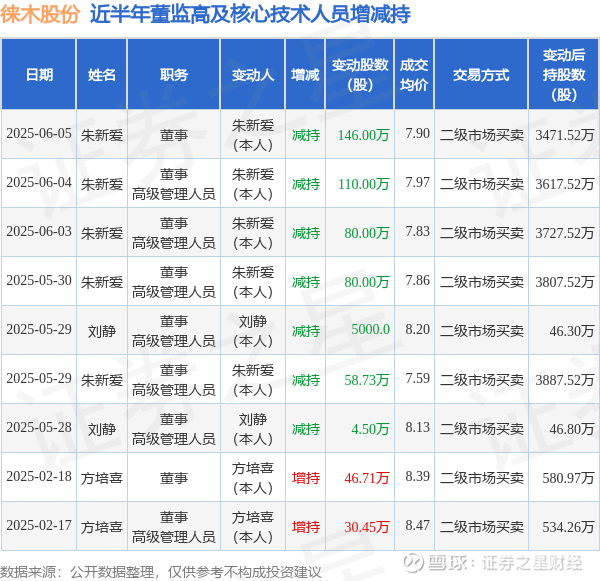Image resolution: width=600 pixels, height=581 pixels.
Task: Click the holding value 46.30万
Action: point(572,331)
